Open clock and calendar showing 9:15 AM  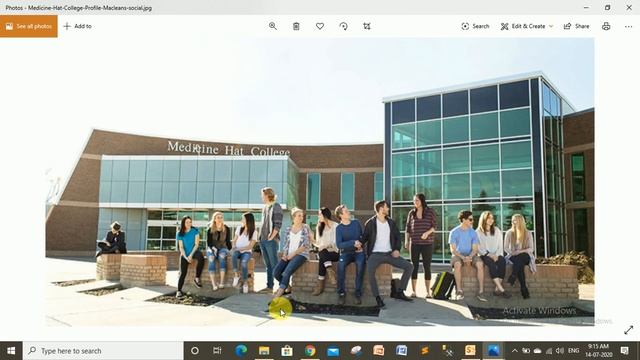click(598, 351)
